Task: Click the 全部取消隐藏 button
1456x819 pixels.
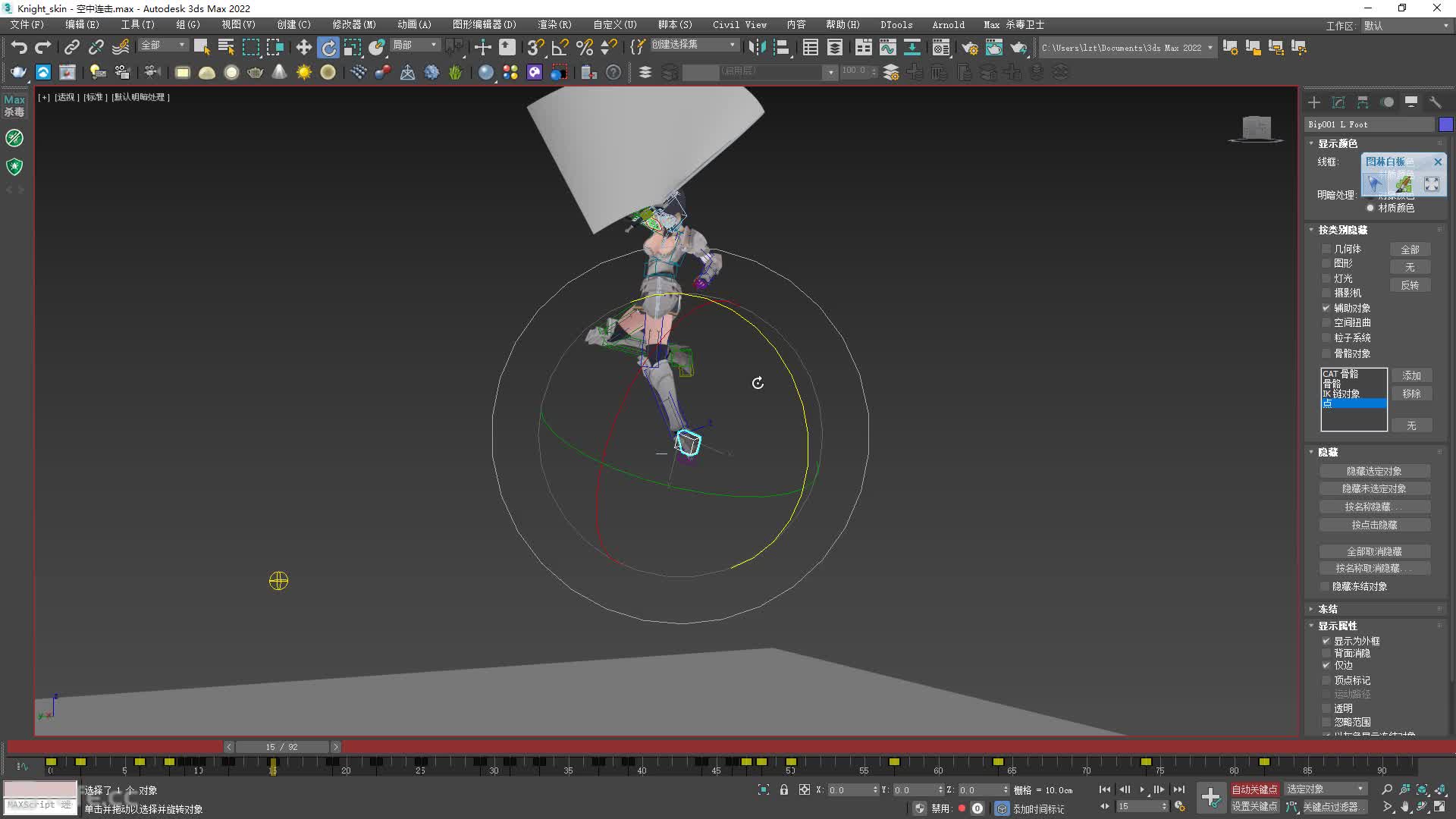Action: (1374, 551)
